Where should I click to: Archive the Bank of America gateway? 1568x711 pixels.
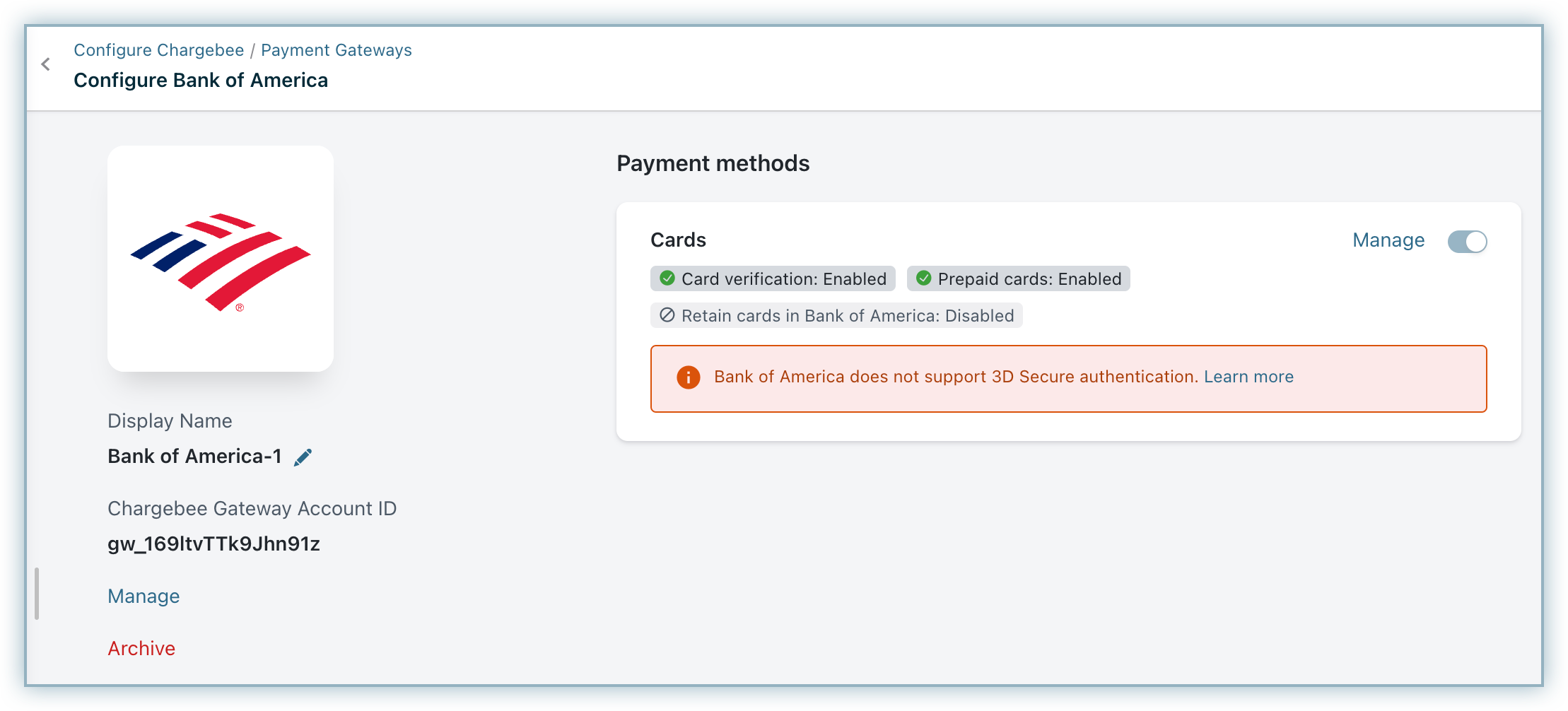[x=141, y=648]
